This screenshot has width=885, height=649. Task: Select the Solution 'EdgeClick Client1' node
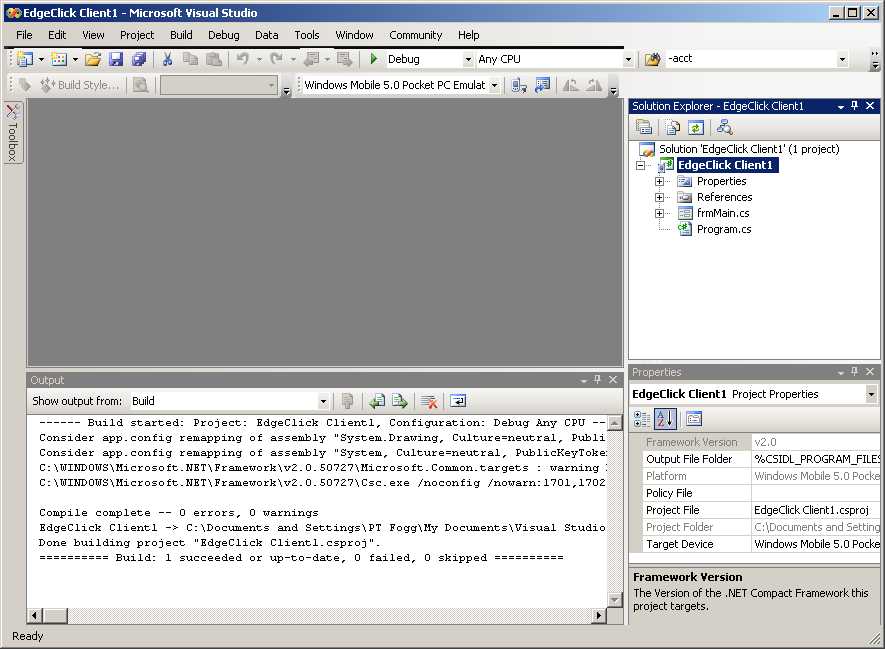pos(749,149)
